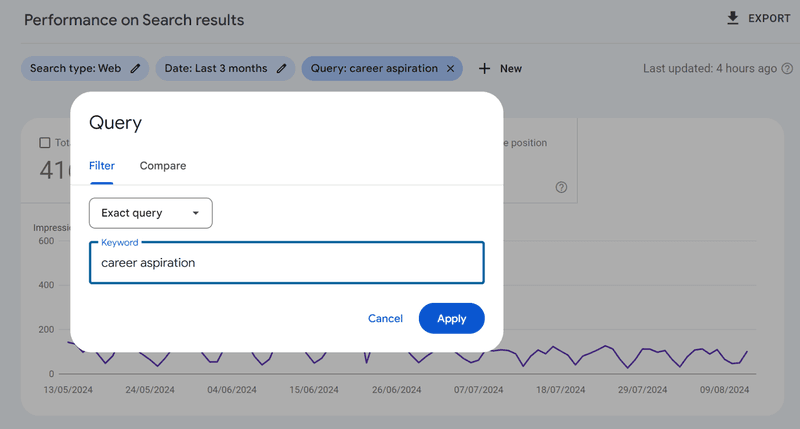Viewport: 800px width, 429px height.
Task: Click the 29/07/2024 axis date label
Action: pos(642,390)
